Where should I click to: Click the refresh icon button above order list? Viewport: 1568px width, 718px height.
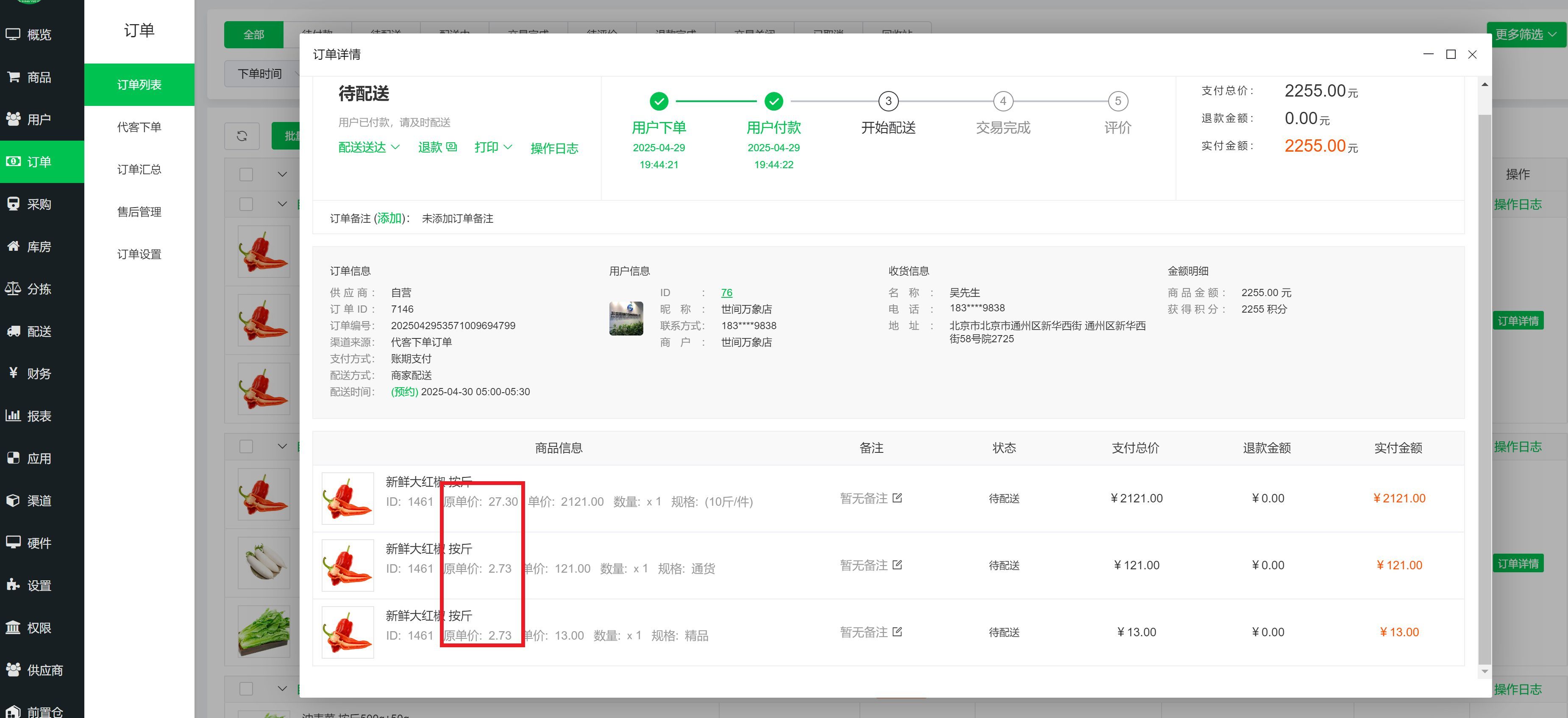pyautogui.click(x=242, y=136)
